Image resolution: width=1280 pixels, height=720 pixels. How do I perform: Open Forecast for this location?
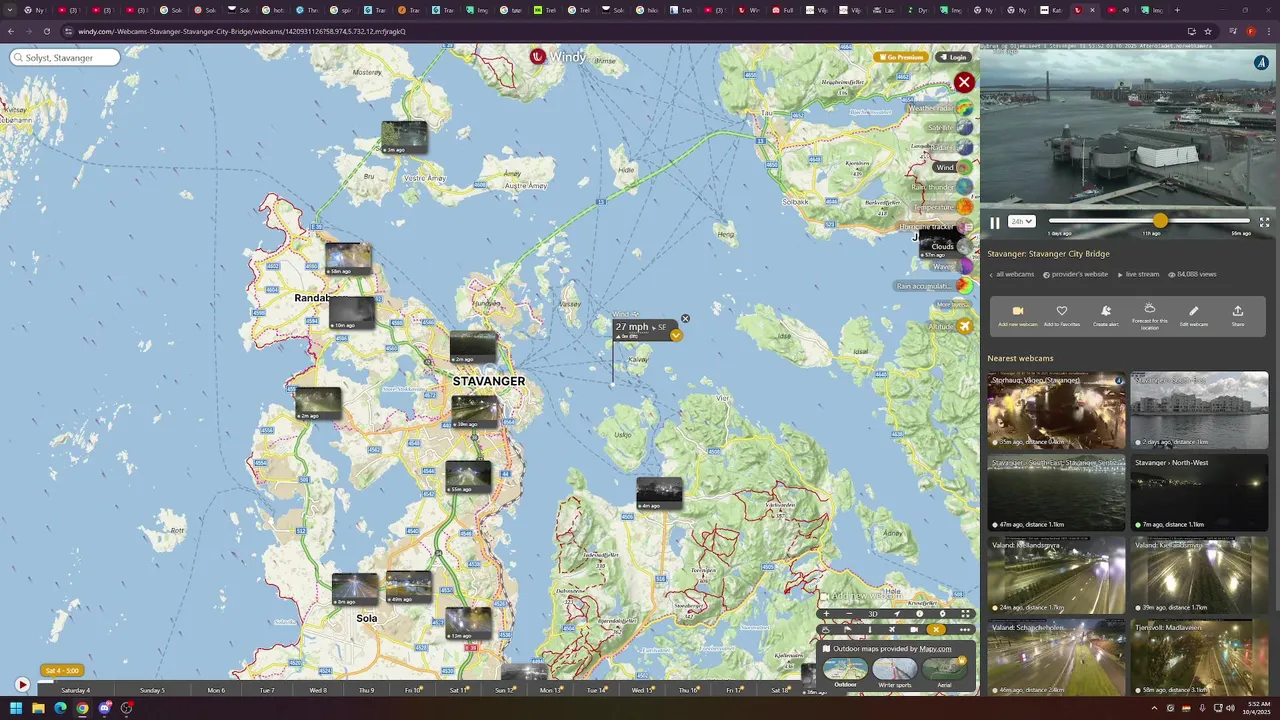(1150, 316)
